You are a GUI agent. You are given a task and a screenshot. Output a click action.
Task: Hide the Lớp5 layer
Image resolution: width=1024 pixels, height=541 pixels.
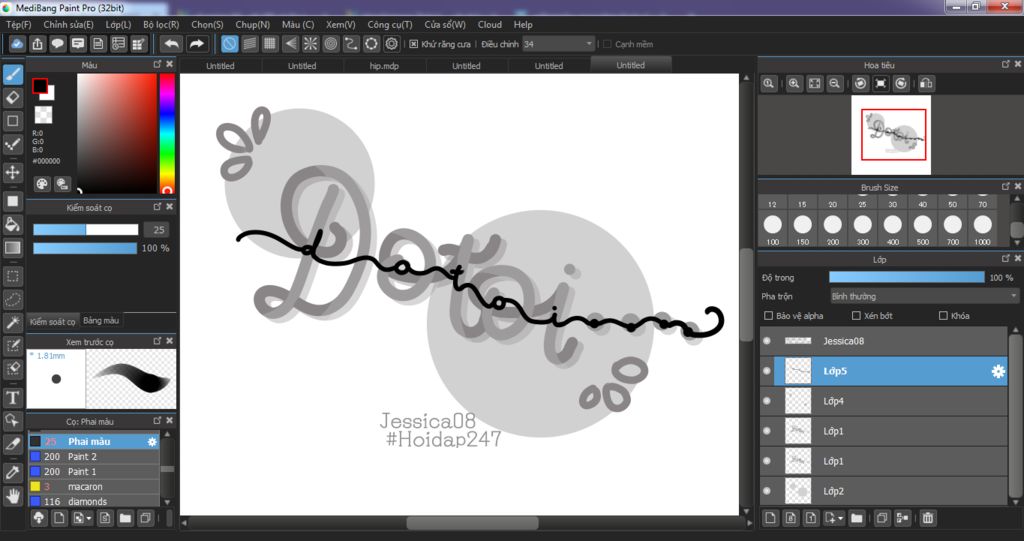click(767, 371)
